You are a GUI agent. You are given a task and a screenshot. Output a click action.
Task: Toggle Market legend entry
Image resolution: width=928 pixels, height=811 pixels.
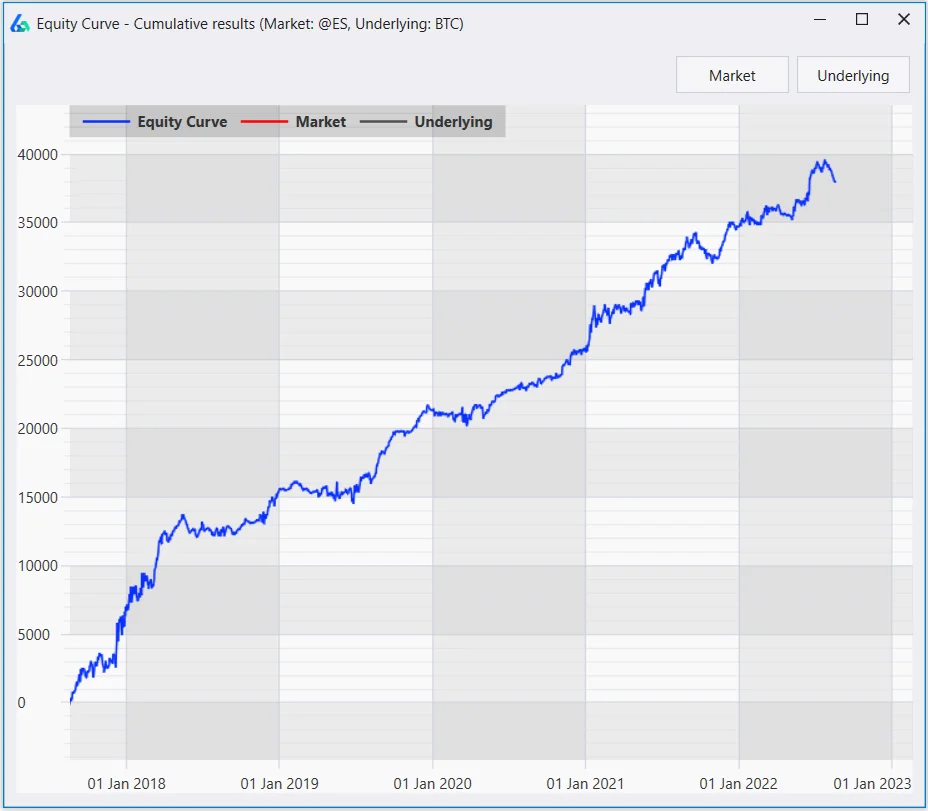pyautogui.click(x=294, y=122)
